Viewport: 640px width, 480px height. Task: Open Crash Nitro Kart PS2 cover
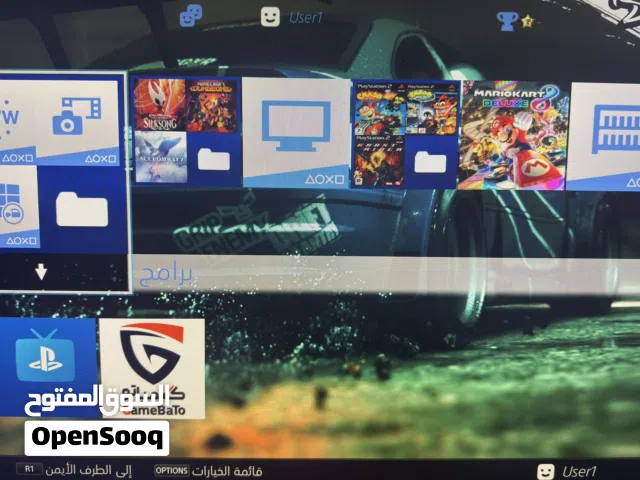[x=380, y=109]
